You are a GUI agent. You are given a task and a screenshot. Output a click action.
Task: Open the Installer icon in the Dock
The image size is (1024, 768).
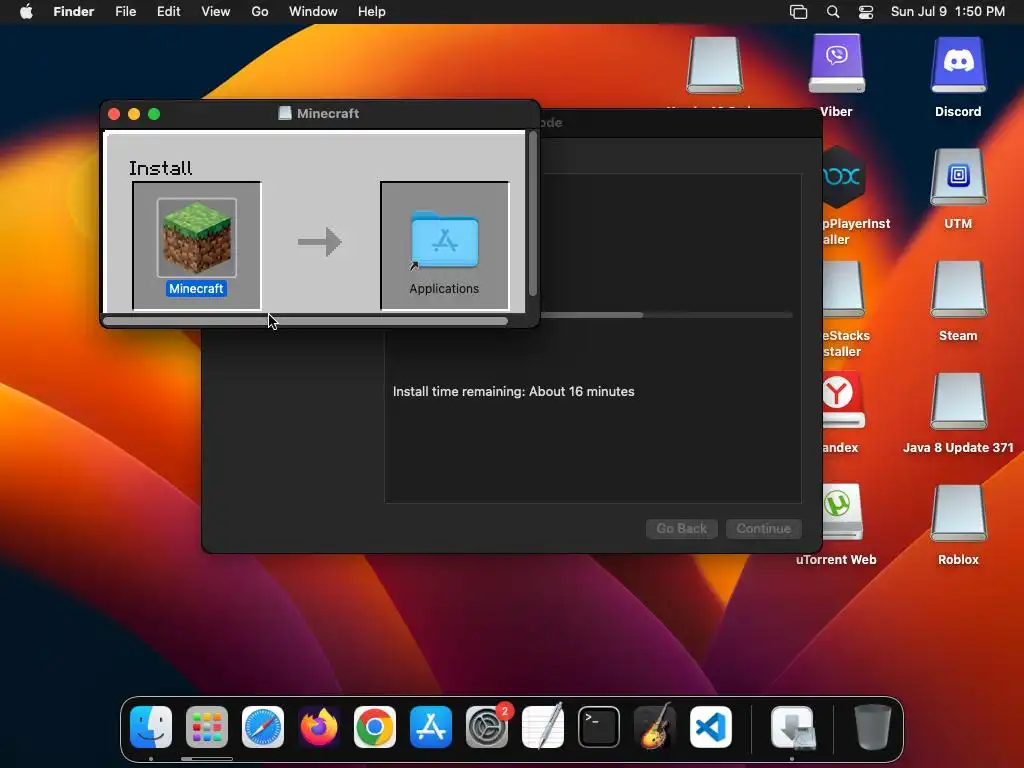tap(793, 727)
